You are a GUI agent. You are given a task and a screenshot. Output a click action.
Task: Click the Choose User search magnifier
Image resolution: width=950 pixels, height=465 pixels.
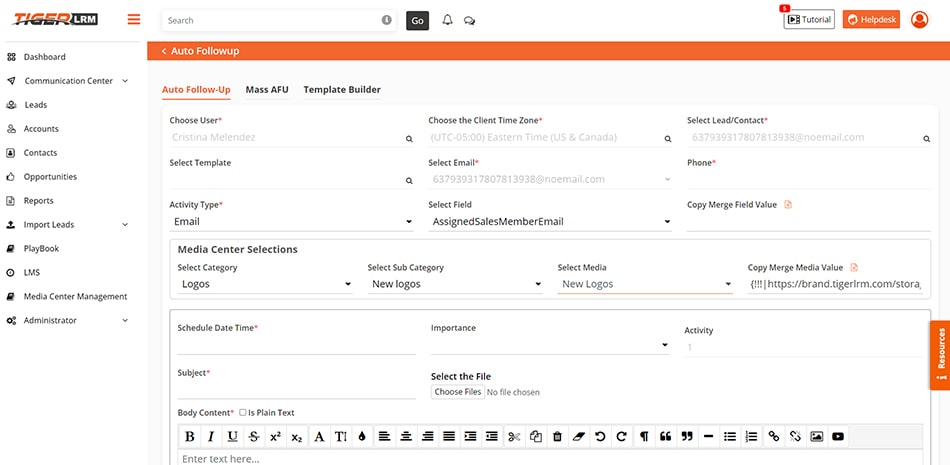click(x=409, y=139)
